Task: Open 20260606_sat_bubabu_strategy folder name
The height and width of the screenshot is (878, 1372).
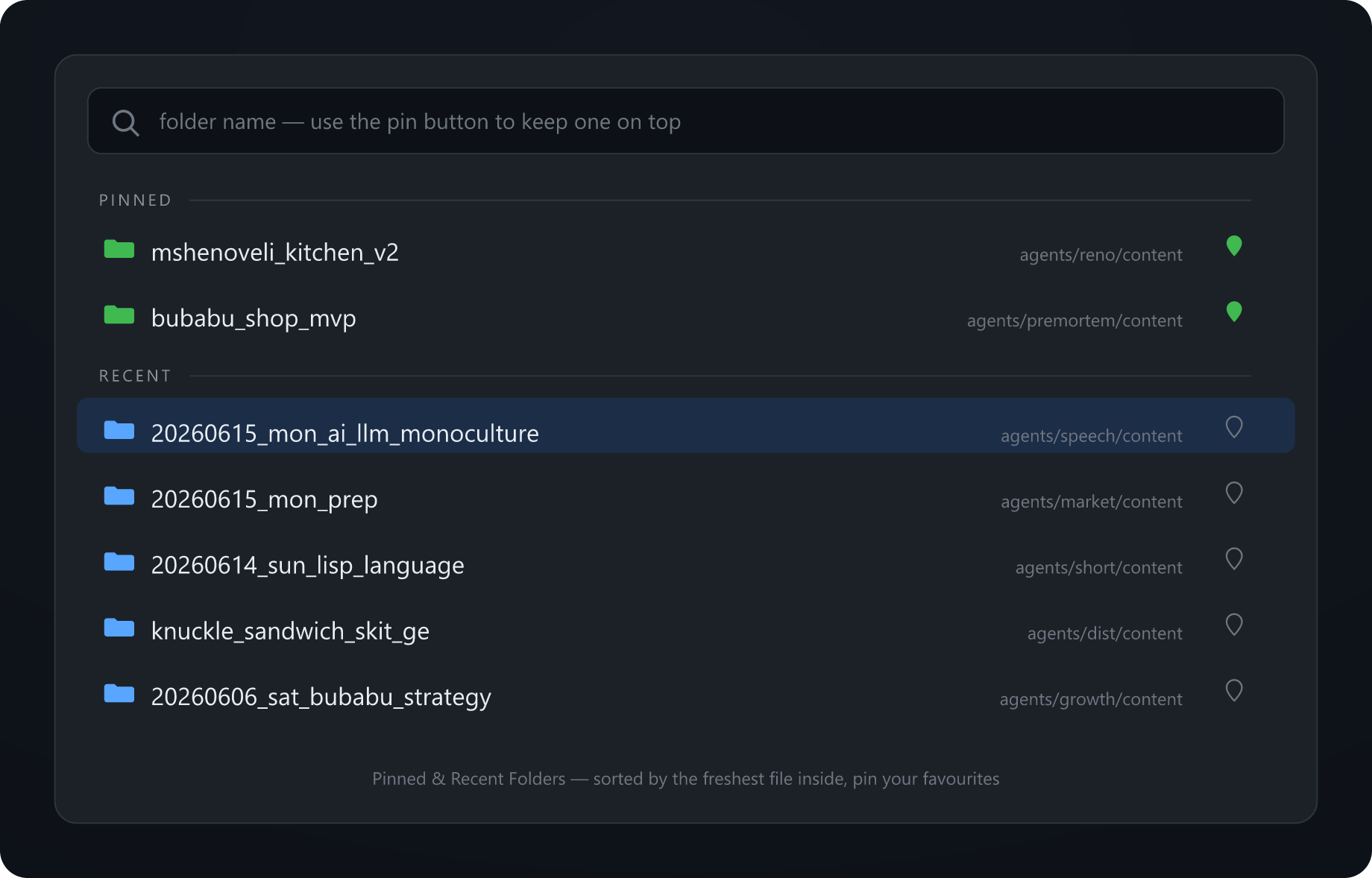Action: click(321, 697)
